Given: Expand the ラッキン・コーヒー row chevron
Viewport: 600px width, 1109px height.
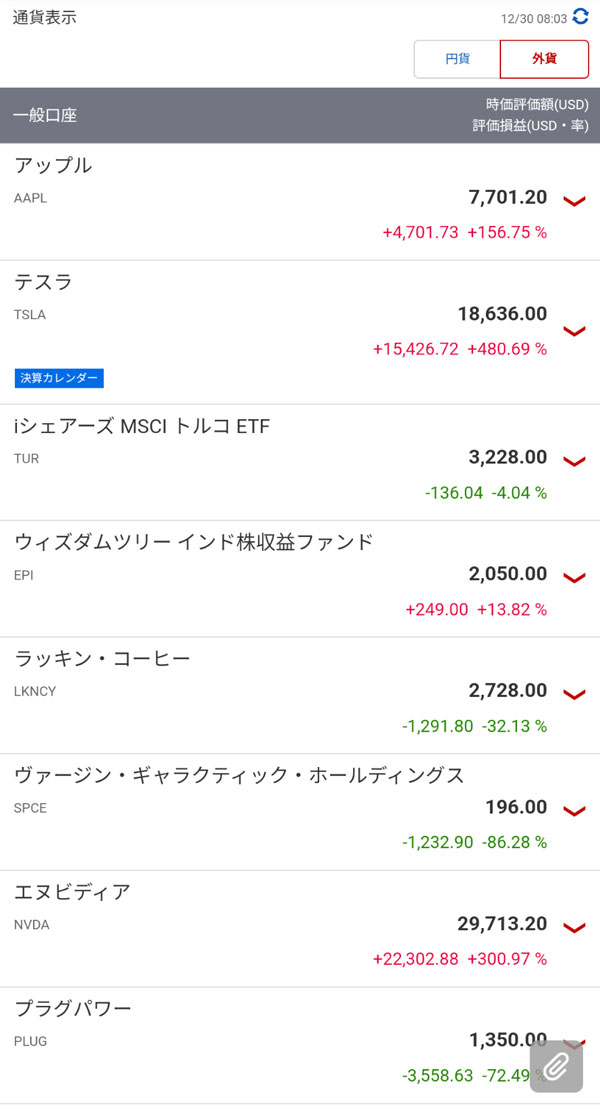Looking at the screenshot, I should 574,694.
